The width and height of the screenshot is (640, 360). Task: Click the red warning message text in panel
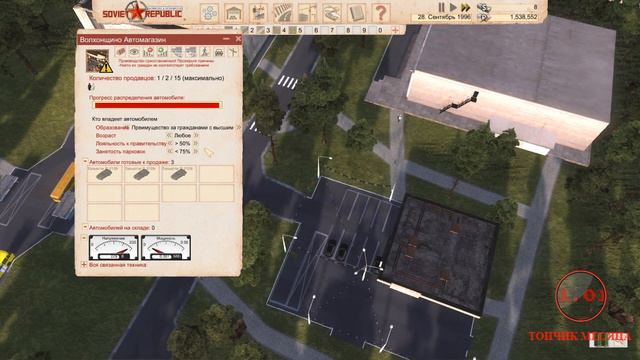tap(166, 62)
